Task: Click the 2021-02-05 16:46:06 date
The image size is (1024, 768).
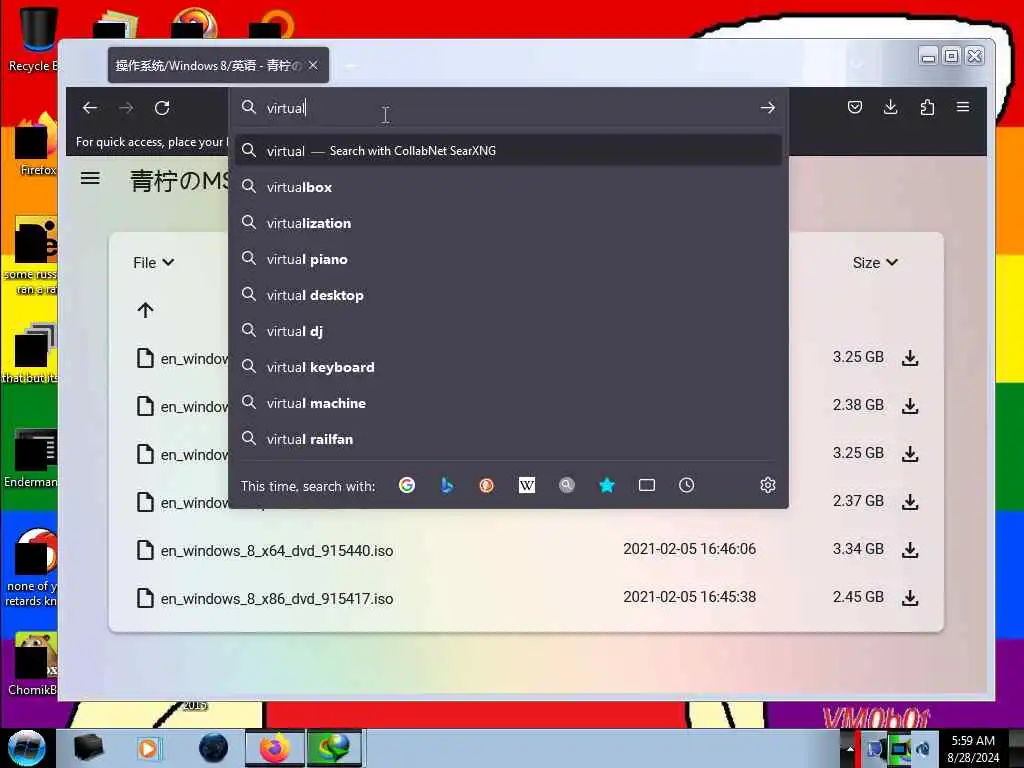Action: [690, 549]
